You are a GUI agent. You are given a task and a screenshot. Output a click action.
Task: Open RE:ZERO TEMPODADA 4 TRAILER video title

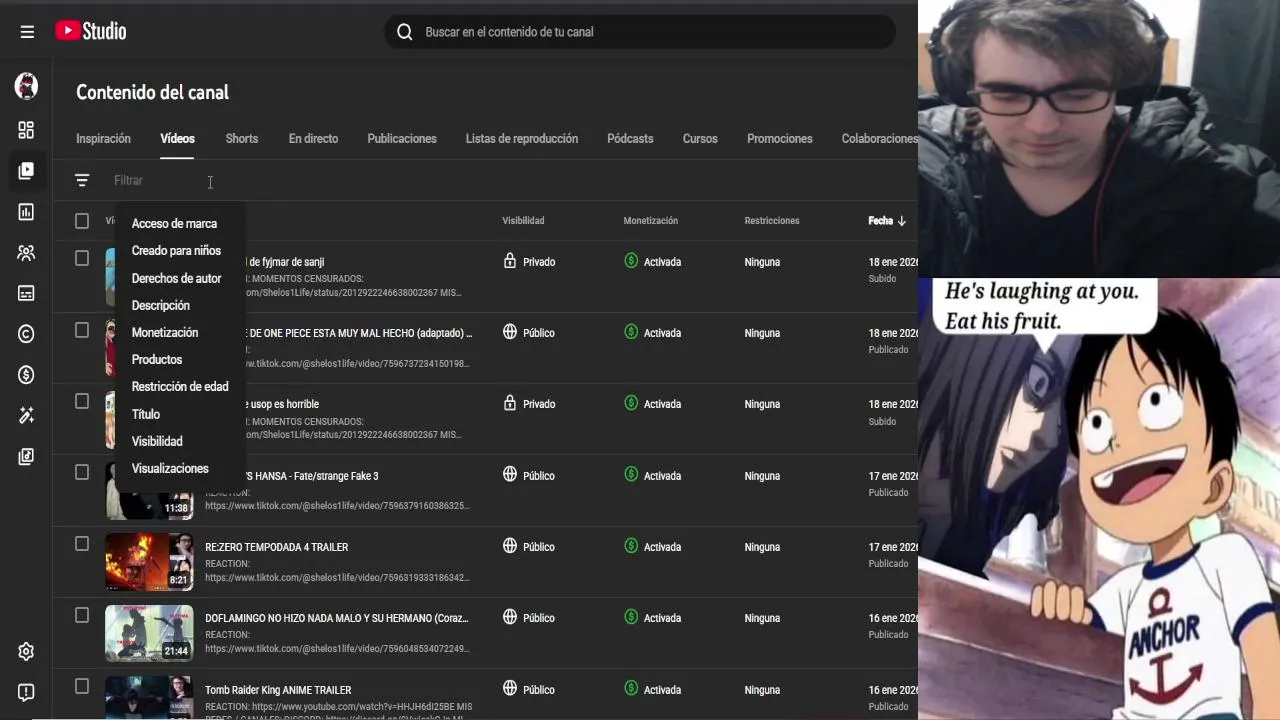277,547
